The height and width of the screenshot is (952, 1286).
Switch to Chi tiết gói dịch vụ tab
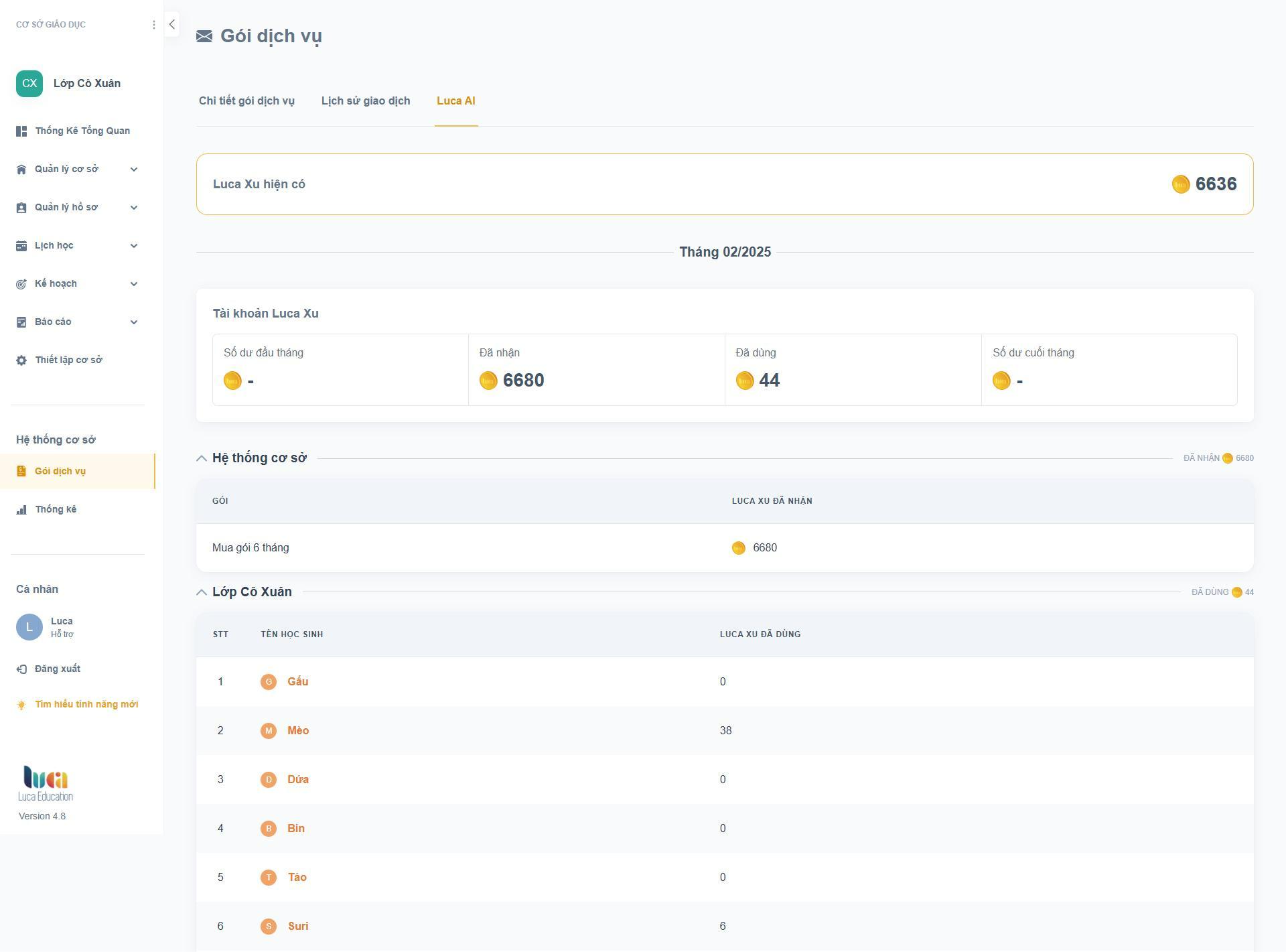(246, 101)
